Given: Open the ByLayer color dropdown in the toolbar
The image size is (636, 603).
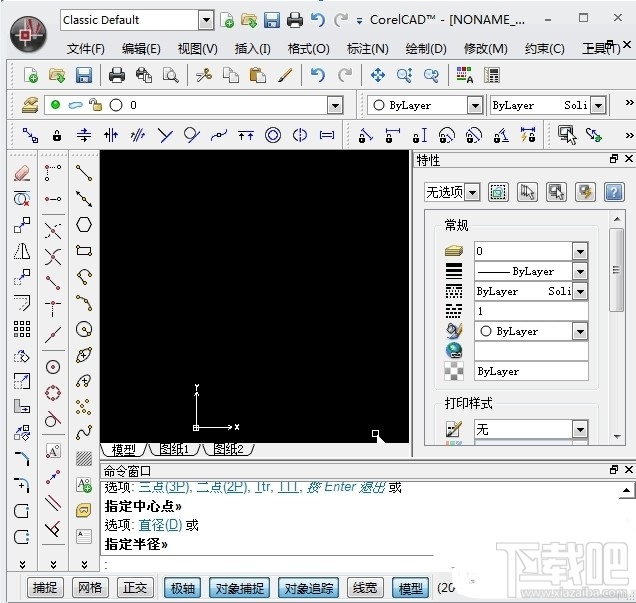Looking at the screenshot, I should click(x=475, y=106).
